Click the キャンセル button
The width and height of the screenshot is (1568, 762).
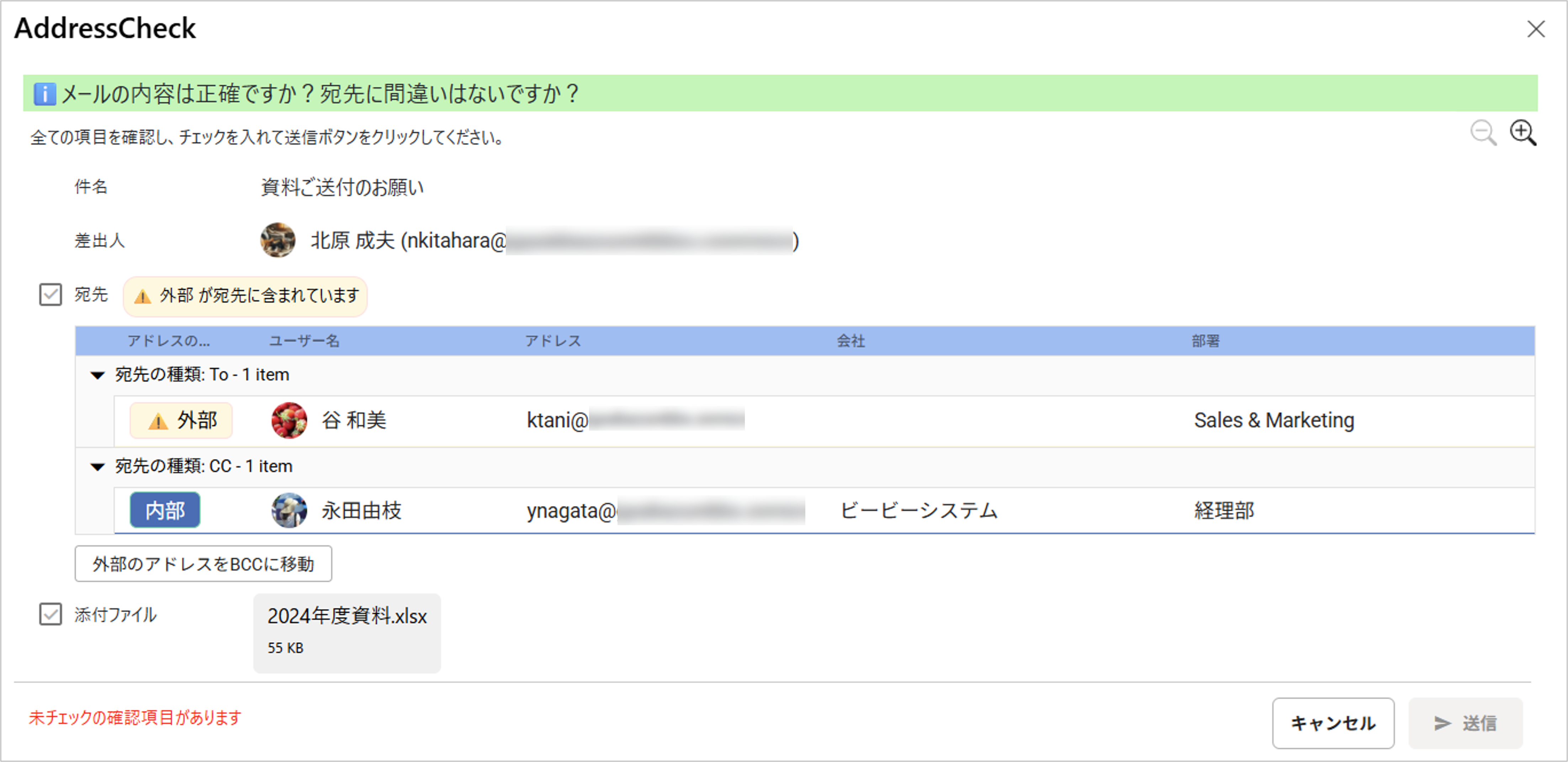click(1333, 723)
